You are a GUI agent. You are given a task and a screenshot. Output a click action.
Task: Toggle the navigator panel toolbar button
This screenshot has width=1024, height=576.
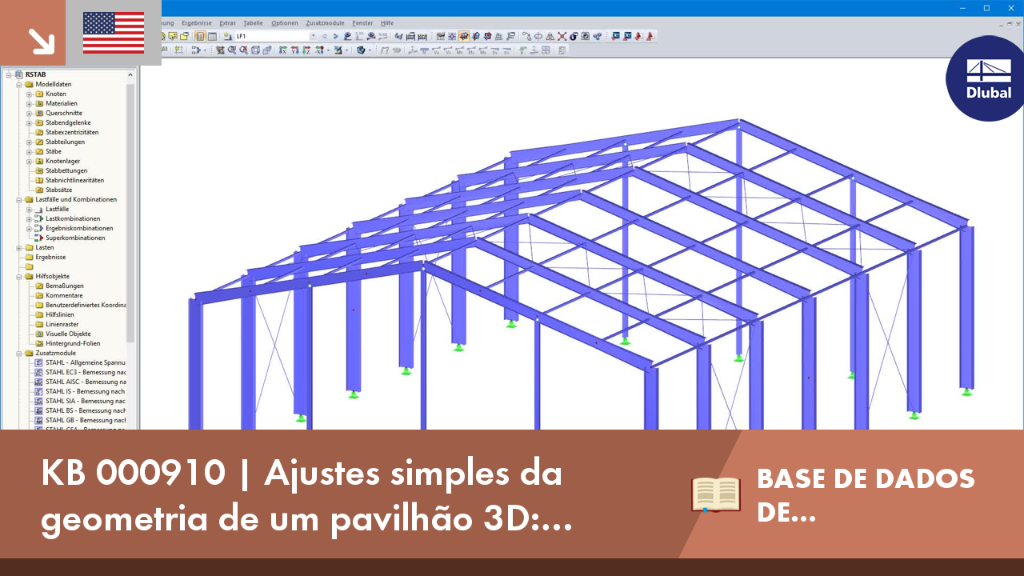pyautogui.click(x=200, y=37)
